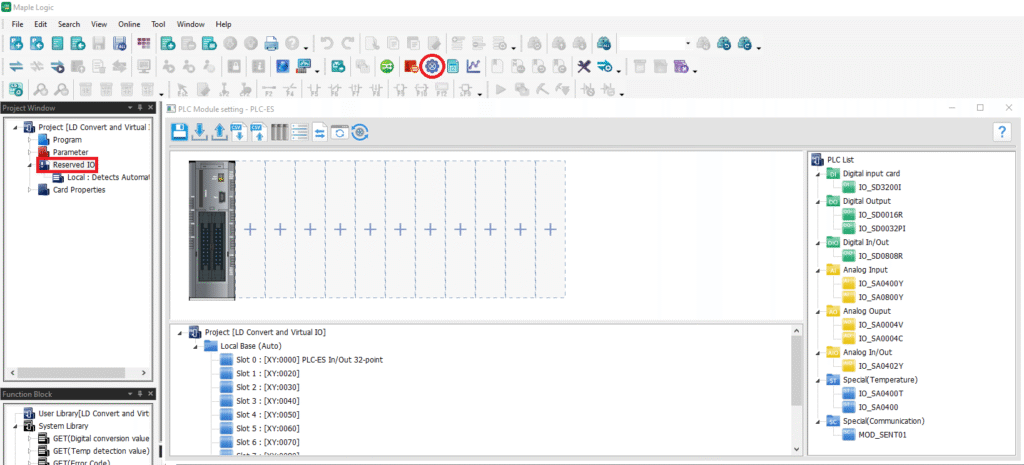Click the PLC-ES base unit image
The width and height of the screenshot is (1024, 465).
point(212,230)
